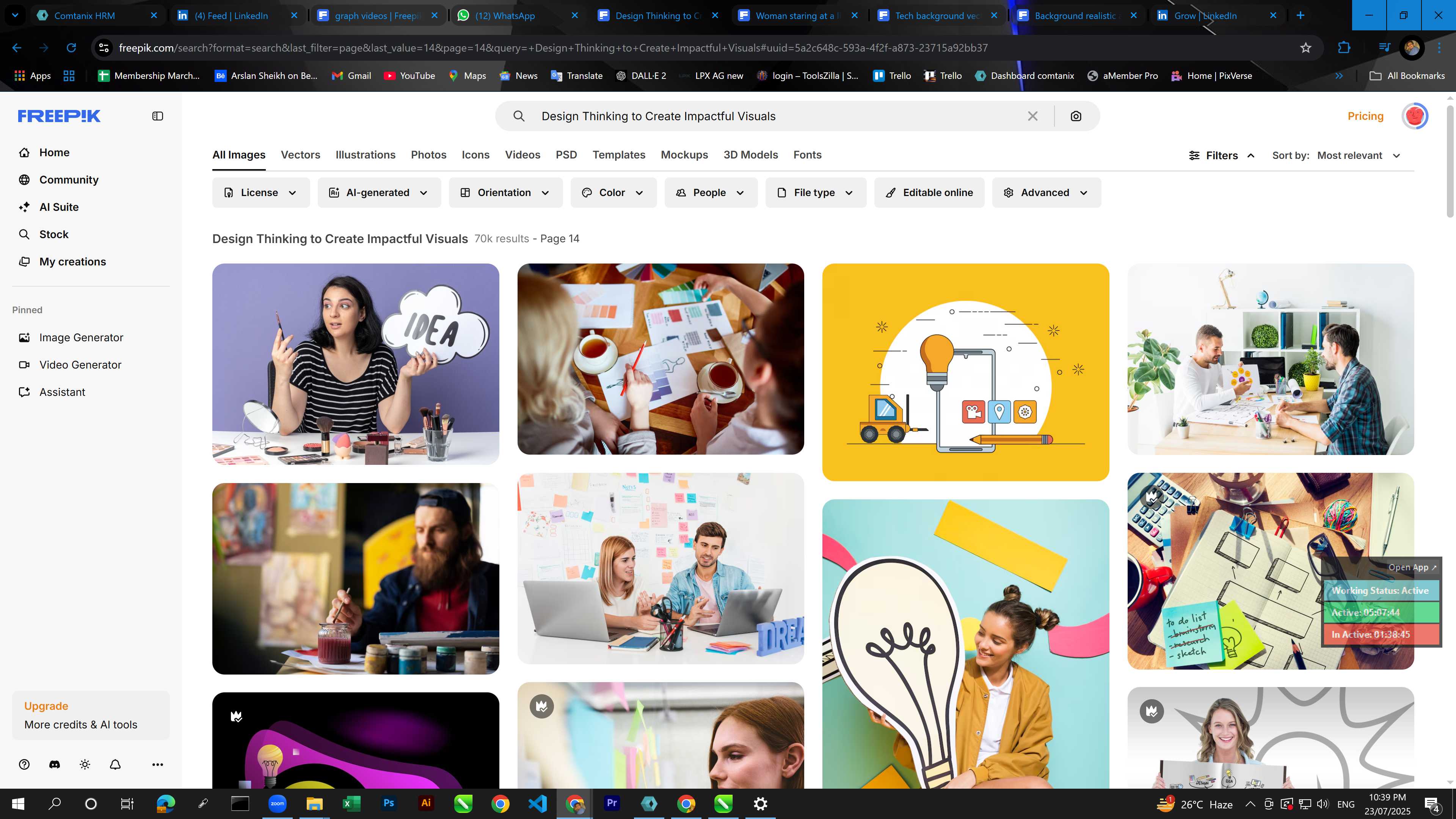
Task: Open the woman with IDEA cloud image
Action: (356, 364)
